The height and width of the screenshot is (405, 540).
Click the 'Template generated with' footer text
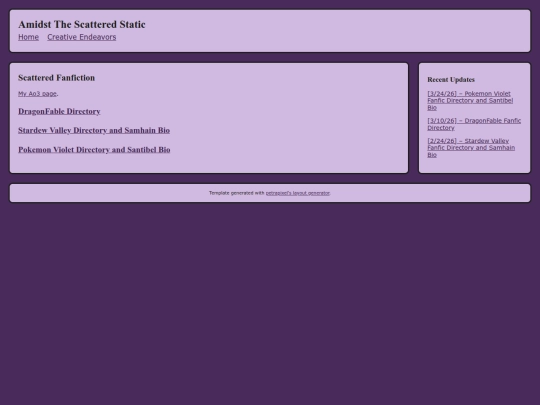pos(237,193)
